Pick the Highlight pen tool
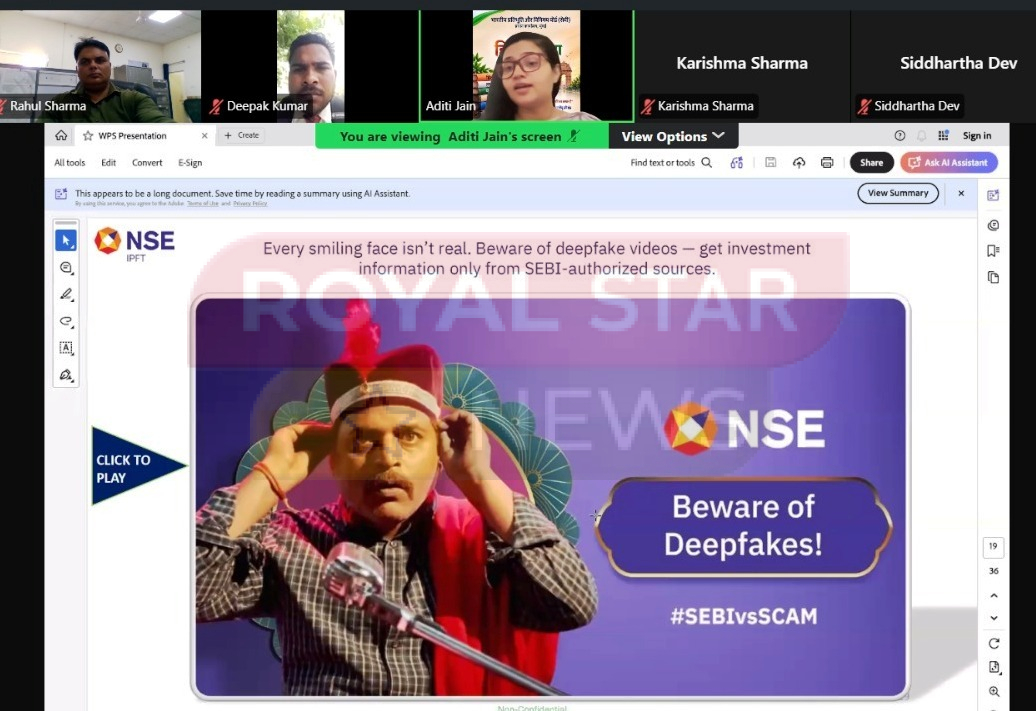Viewport: 1036px width, 711px height. [66, 294]
